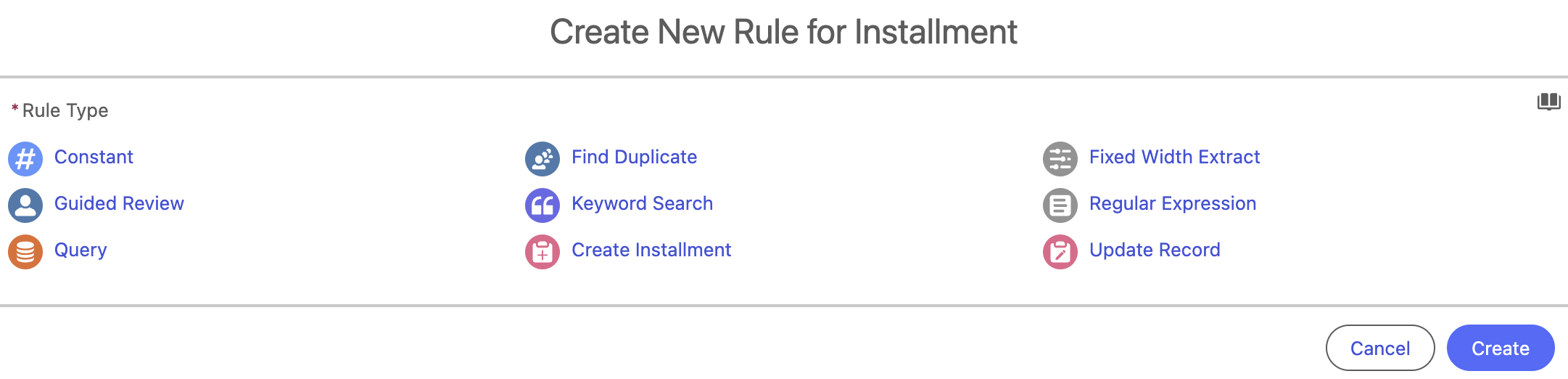1568x379 pixels.
Task: Select Create Installment rule type text
Action: pyautogui.click(x=651, y=250)
